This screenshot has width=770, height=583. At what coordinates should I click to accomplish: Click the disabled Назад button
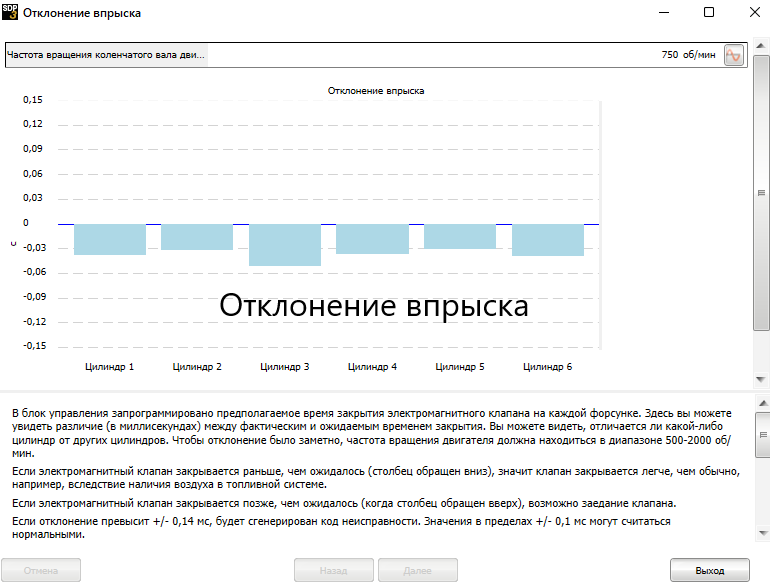tap(333, 570)
